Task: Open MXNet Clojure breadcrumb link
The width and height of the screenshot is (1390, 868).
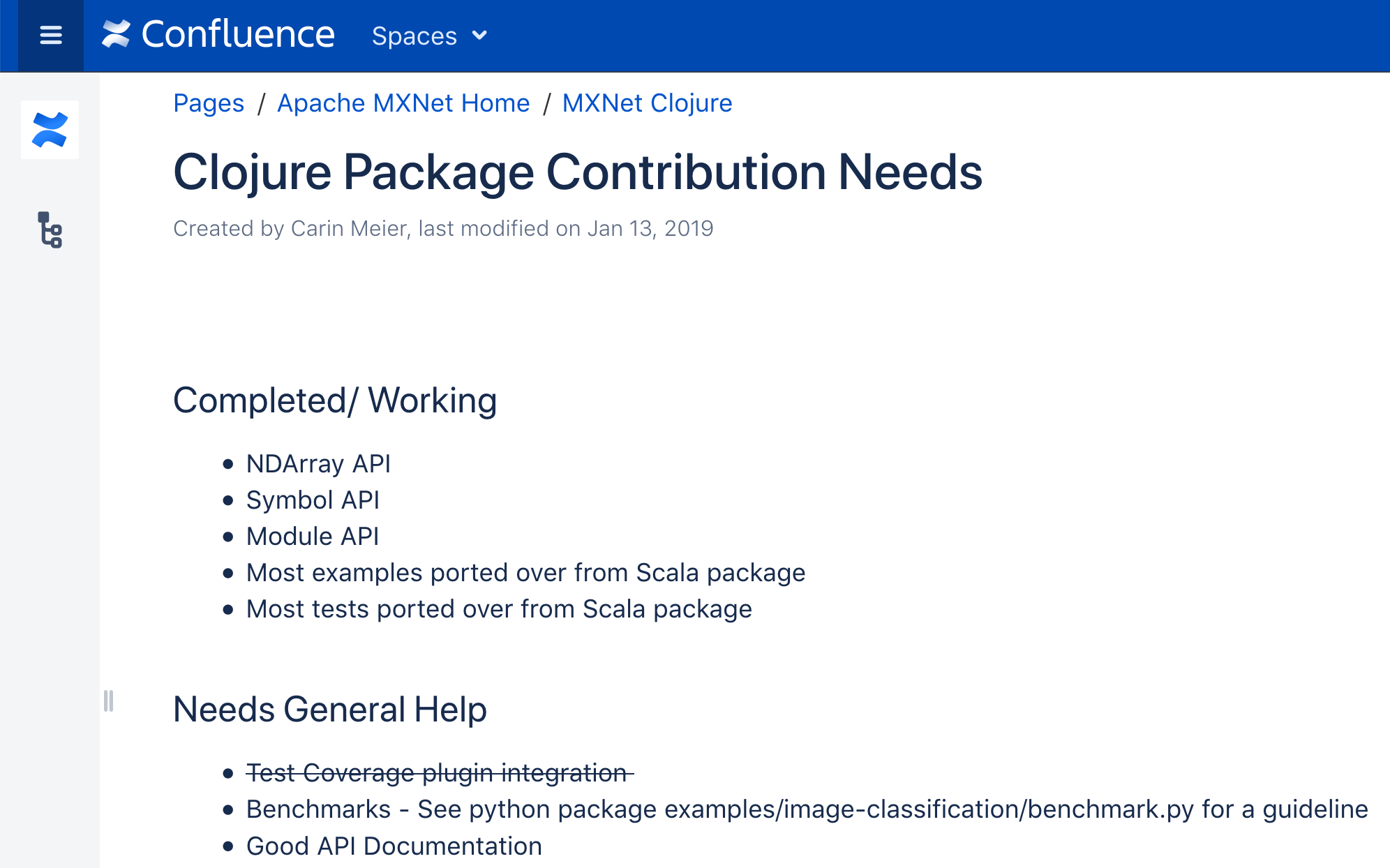Action: coord(648,103)
